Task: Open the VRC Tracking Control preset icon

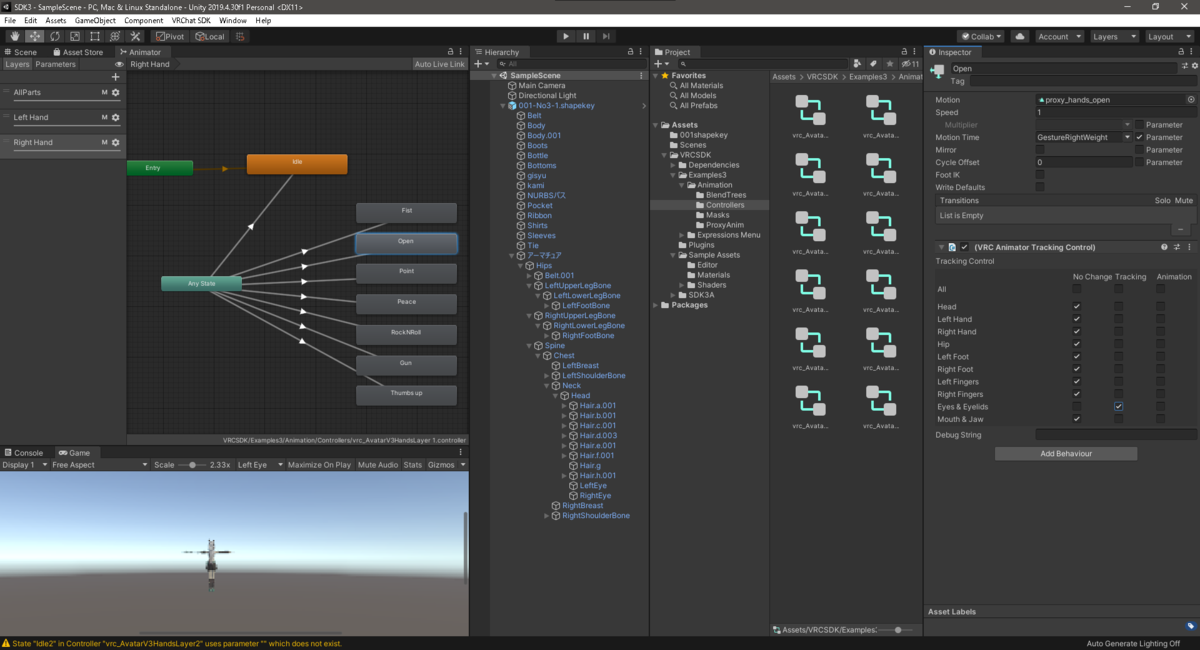Action: [x=1177, y=247]
